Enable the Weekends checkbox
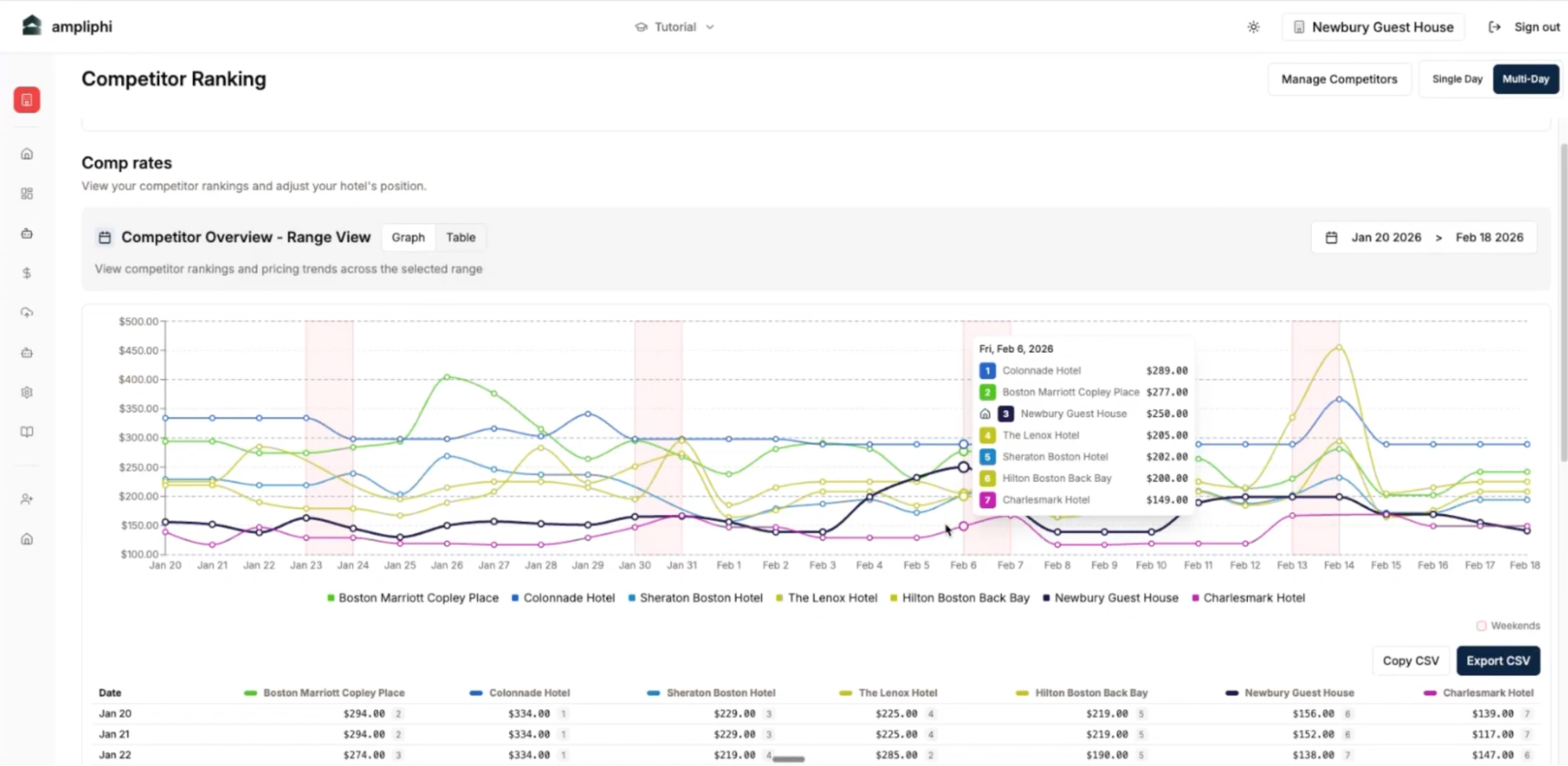1568x766 pixels. point(1481,626)
